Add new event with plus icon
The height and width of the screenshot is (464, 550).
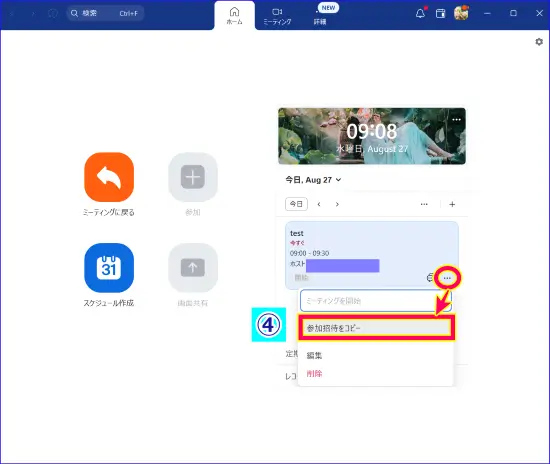click(x=452, y=204)
